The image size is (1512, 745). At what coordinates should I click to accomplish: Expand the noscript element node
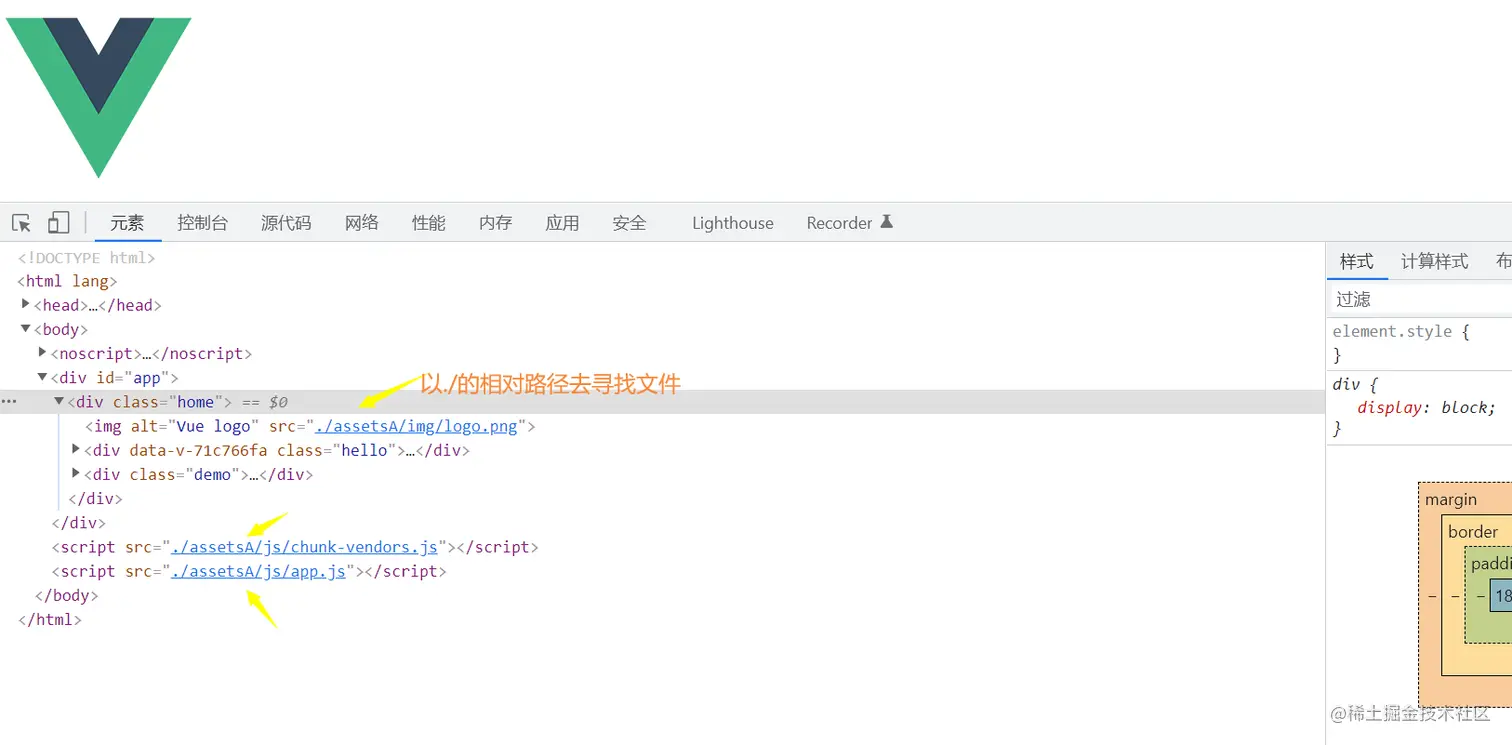click(x=43, y=352)
